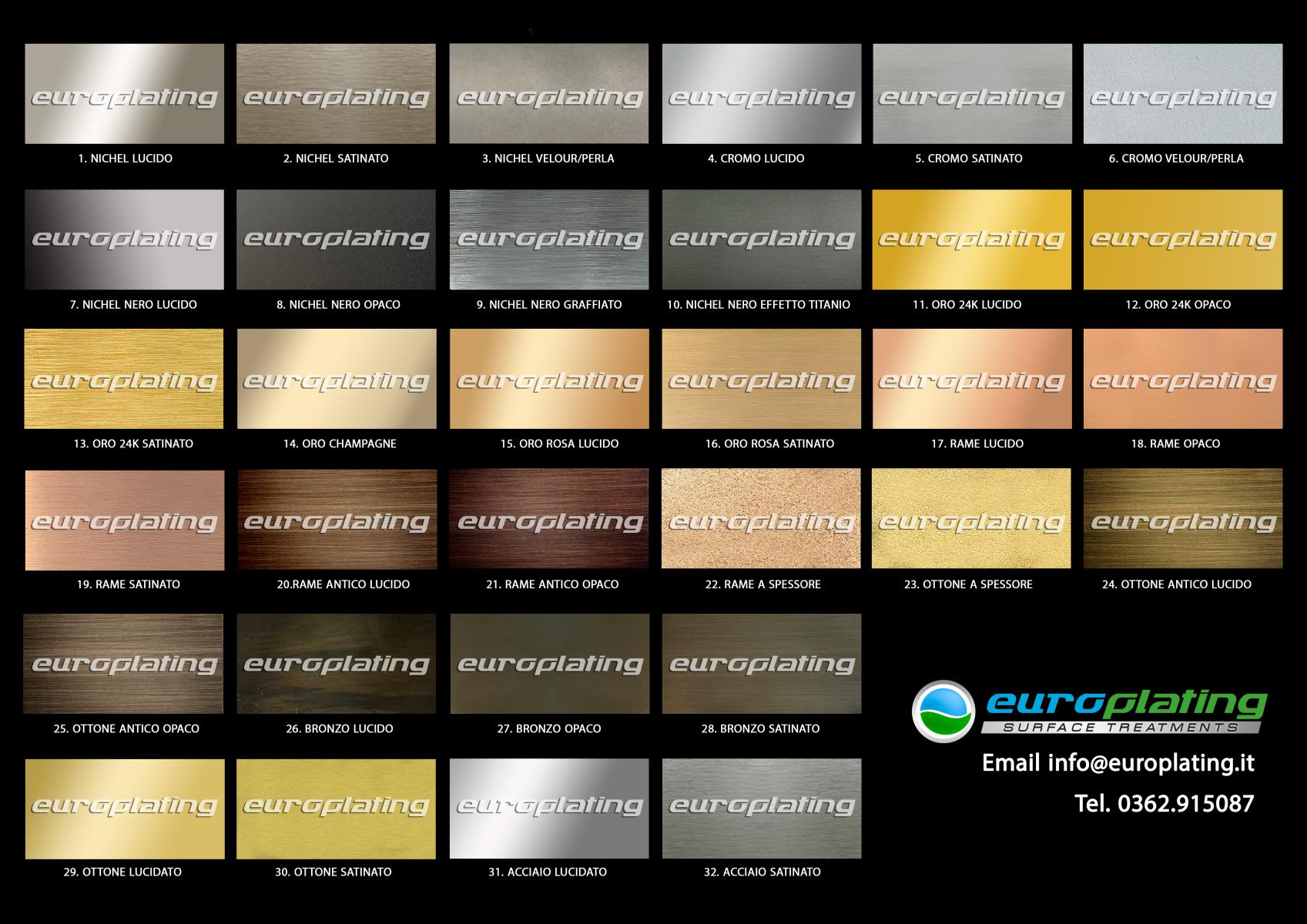Click the Rame a Spessore textured swatch
Image resolution: width=1307 pixels, height=924 pixels.
[761, 518]
